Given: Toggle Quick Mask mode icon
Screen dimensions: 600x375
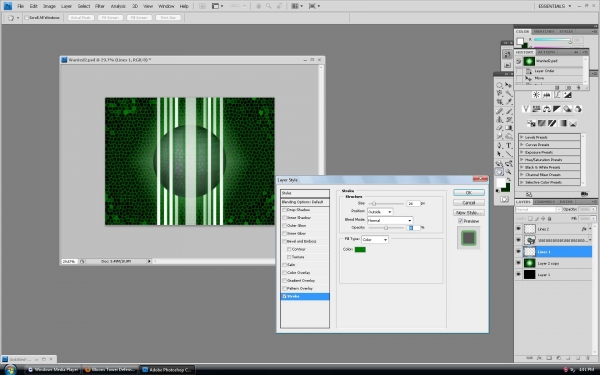Looking at the screenshot, I should (x=504, y=199).
